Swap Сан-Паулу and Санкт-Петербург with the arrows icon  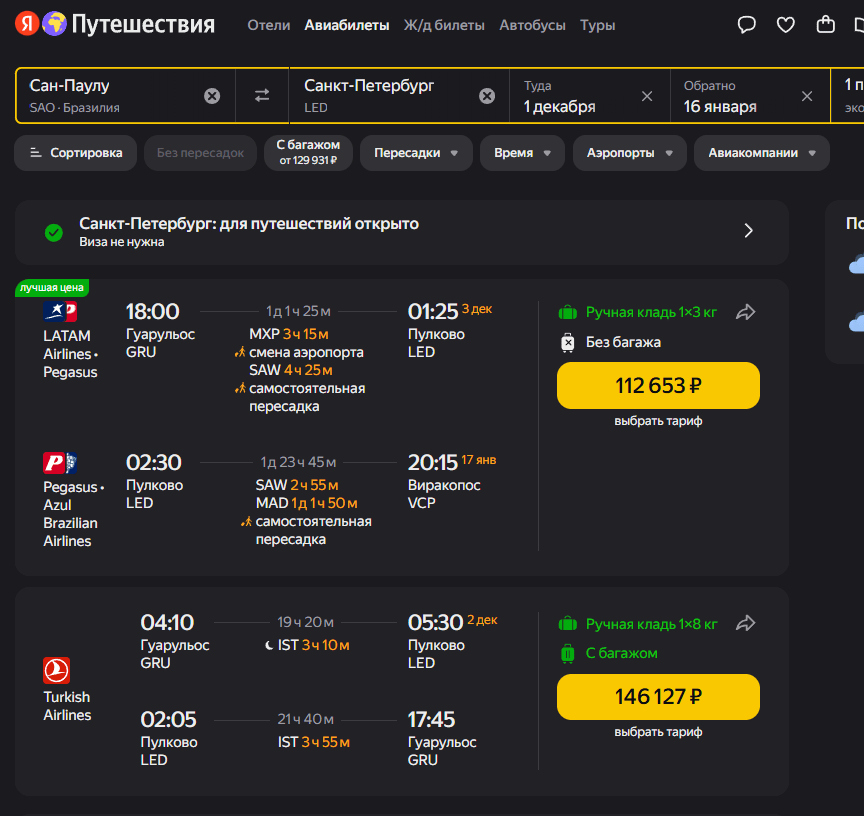(261, 95)
